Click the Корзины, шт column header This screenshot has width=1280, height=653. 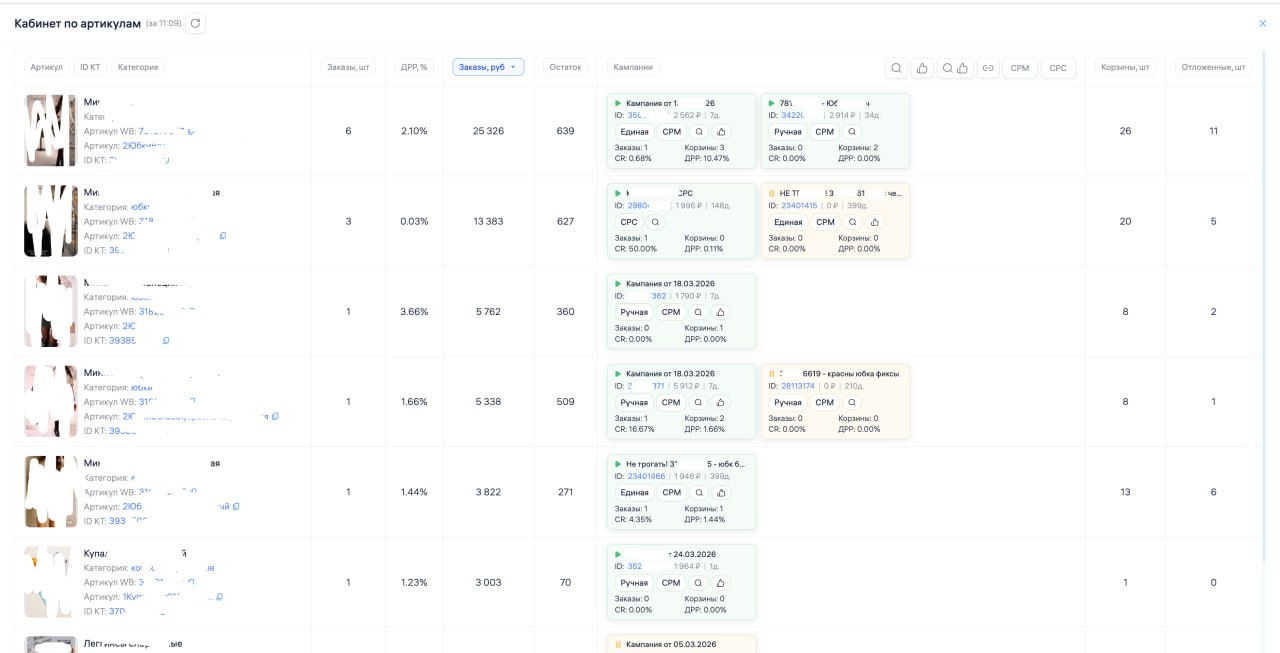1125,67
